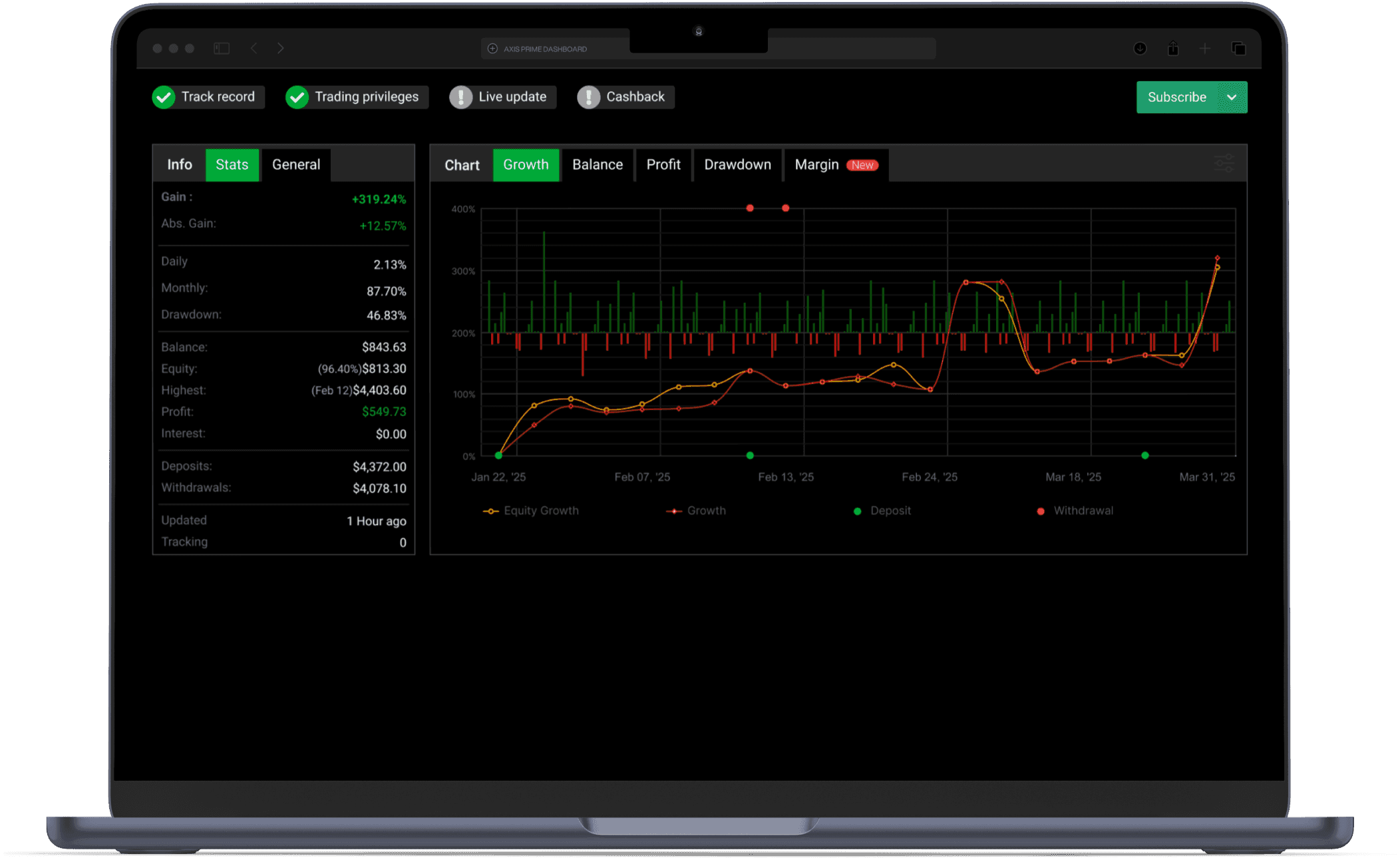Open the chart settings sliders icon
This screenshot has width=1400, height=858.
1224,164
